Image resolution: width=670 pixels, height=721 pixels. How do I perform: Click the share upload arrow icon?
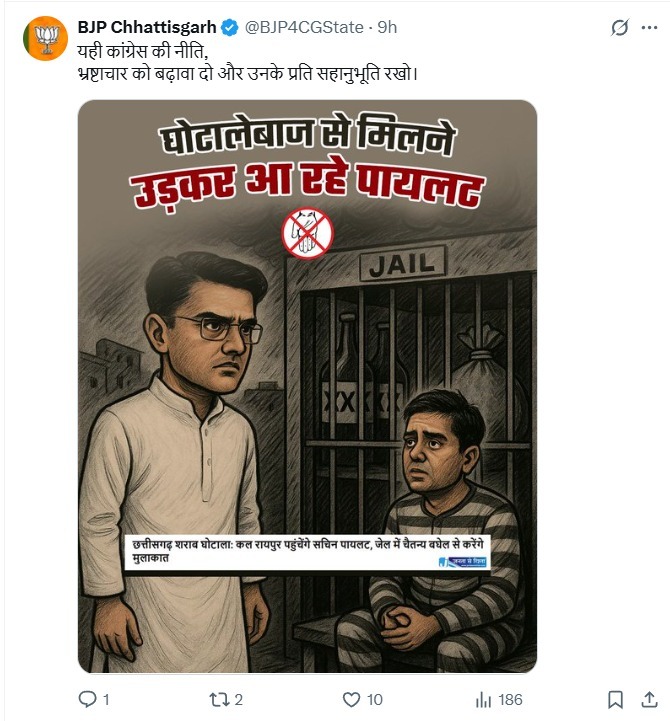(649, 699)
